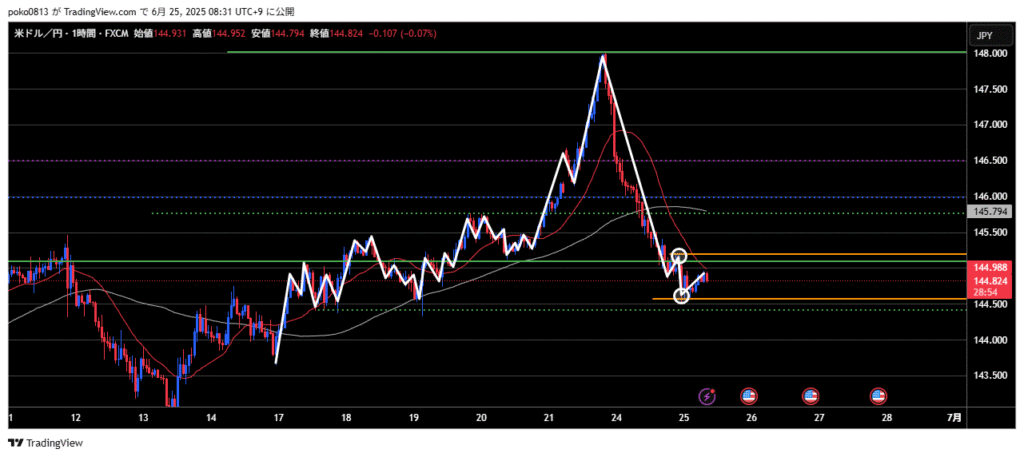Click the 米ドル/円 symbol title
The height and width of the screenshot is (457, 1024).
[40, 34]
